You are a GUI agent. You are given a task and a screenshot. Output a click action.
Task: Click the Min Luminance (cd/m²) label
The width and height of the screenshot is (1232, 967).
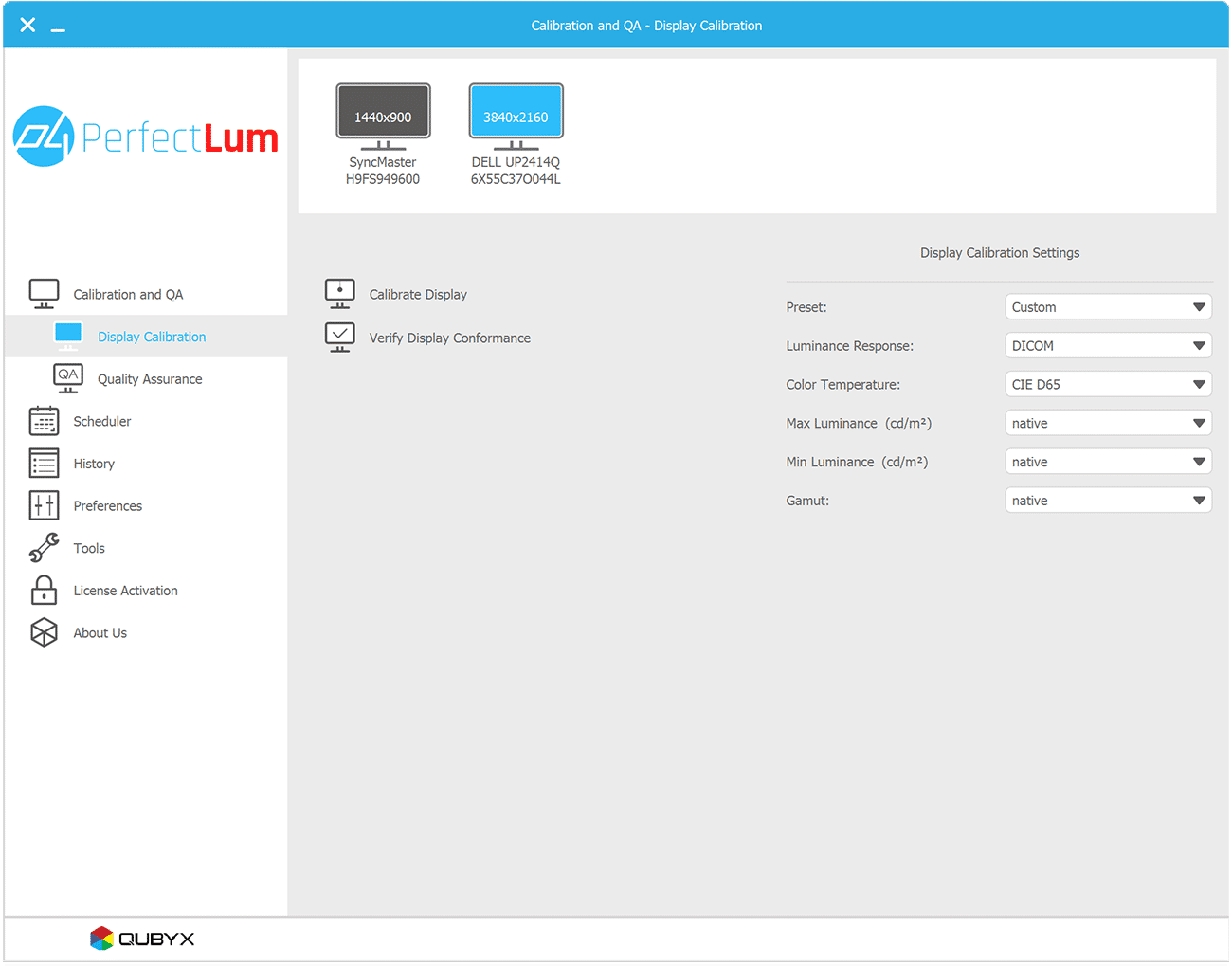(857, 462)
